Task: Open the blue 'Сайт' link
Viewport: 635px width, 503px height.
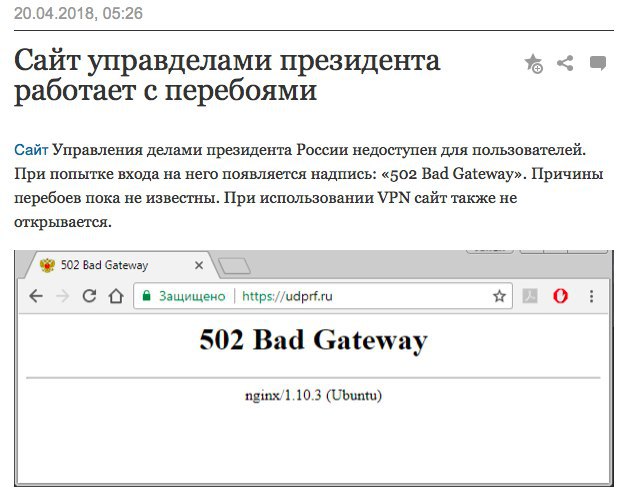Action: (31, 149)
